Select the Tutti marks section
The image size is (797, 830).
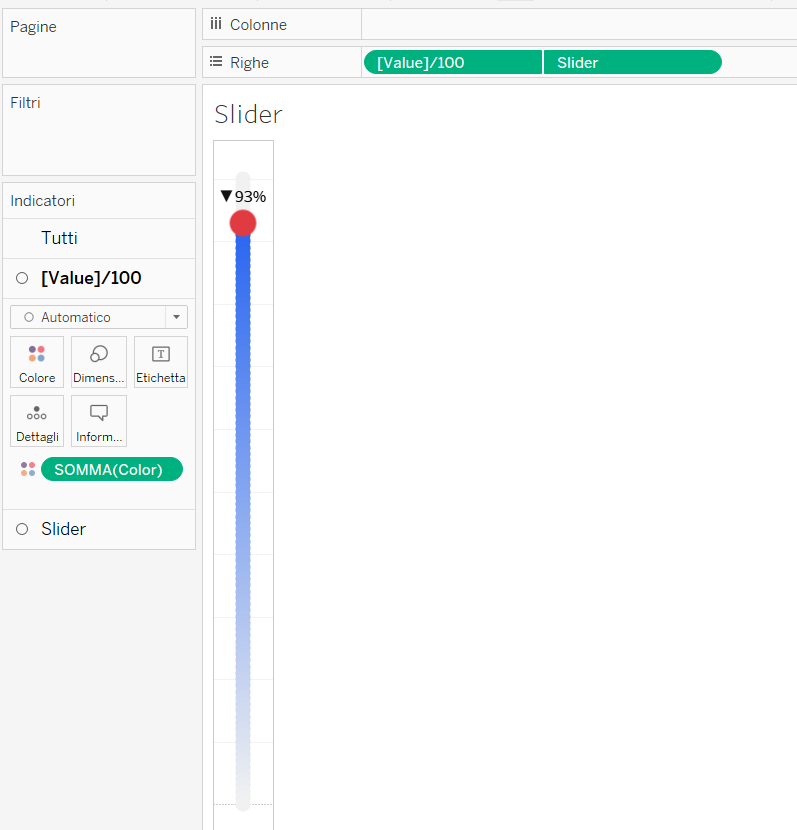59,238
